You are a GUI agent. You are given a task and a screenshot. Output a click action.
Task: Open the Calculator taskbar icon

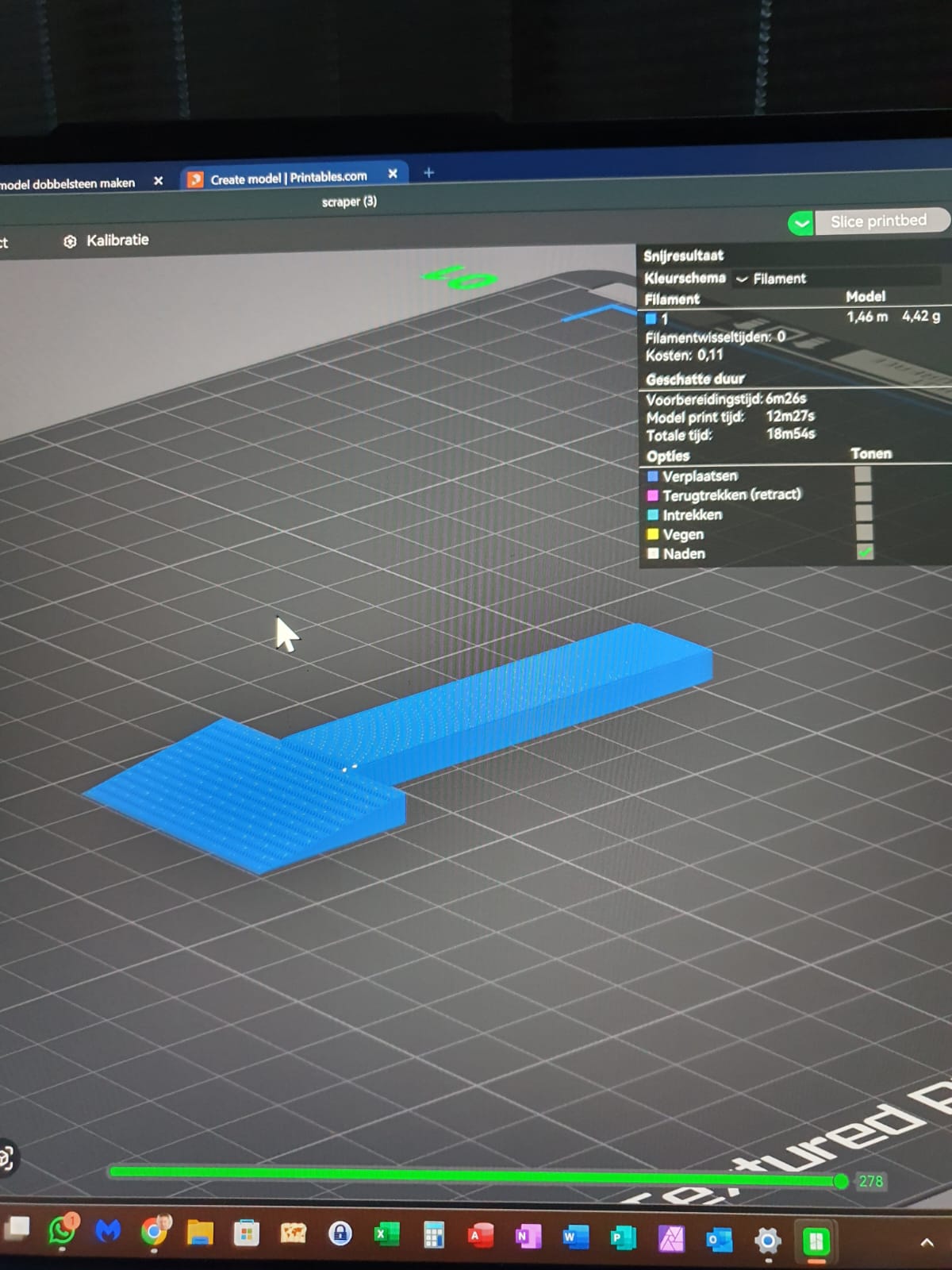tap(433, 1235)
